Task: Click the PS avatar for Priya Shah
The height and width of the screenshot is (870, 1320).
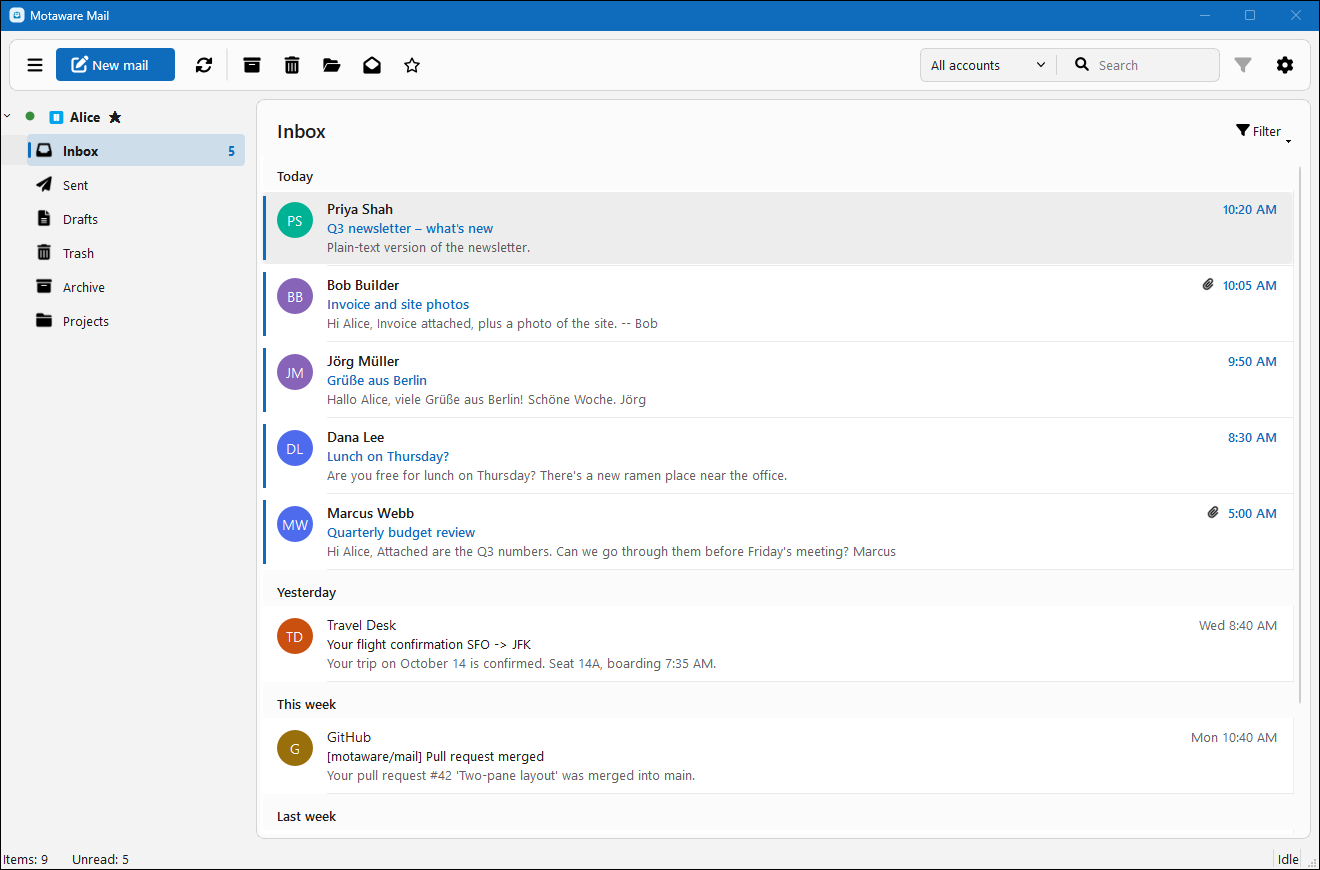Action: click(295, 220)
